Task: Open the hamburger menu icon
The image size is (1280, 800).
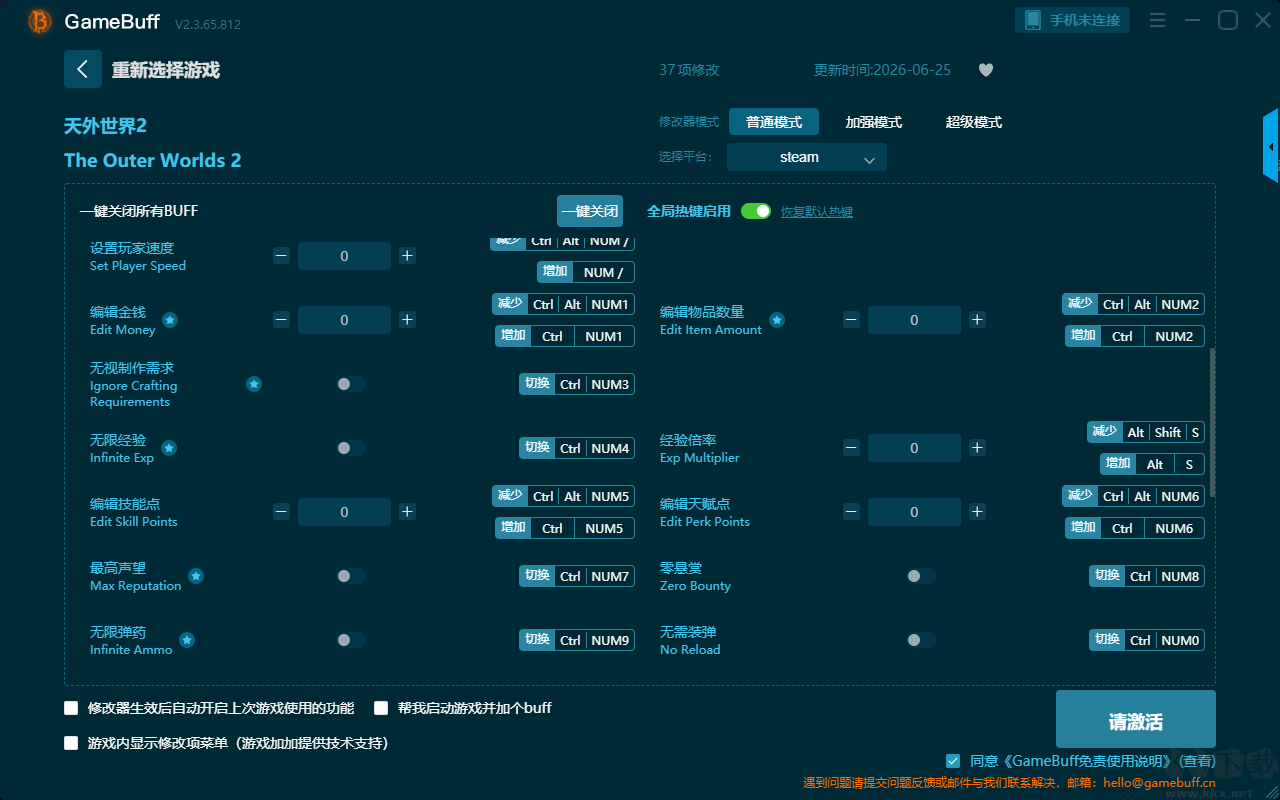Action: pos(1157,20)
